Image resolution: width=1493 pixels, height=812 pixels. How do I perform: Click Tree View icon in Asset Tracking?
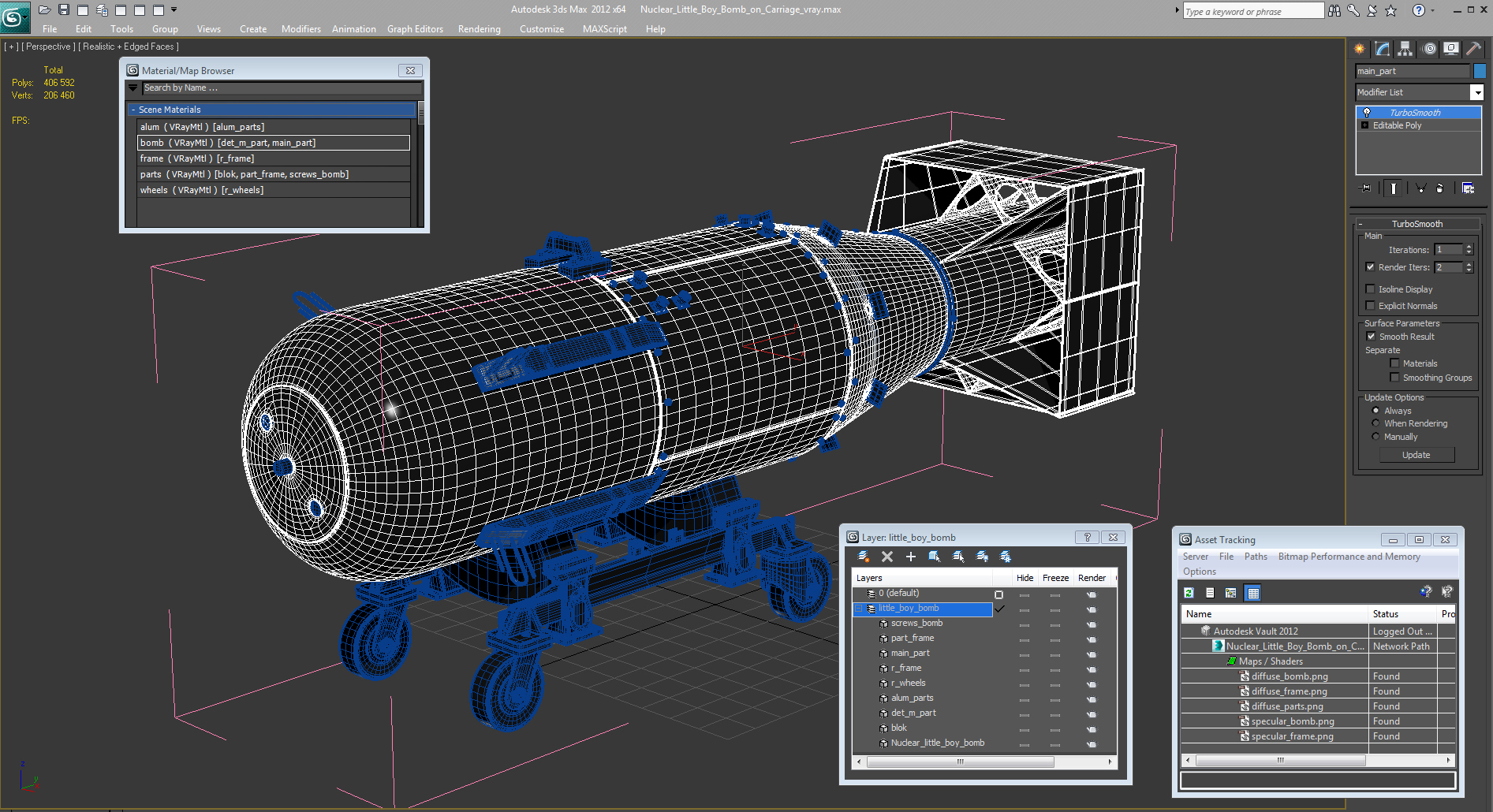(x=1231, y=593)
